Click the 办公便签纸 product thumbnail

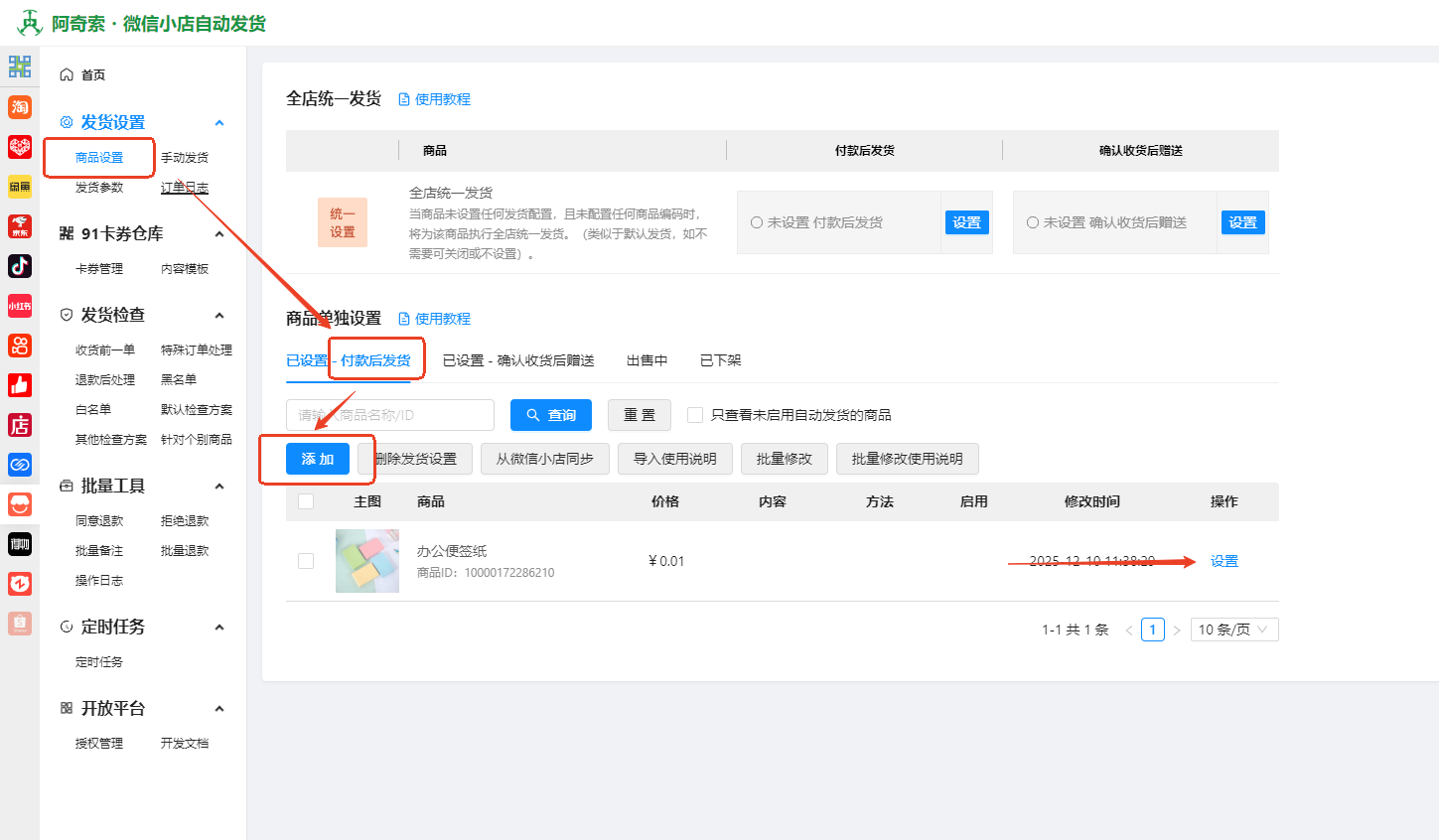click(x=367, y=561)
